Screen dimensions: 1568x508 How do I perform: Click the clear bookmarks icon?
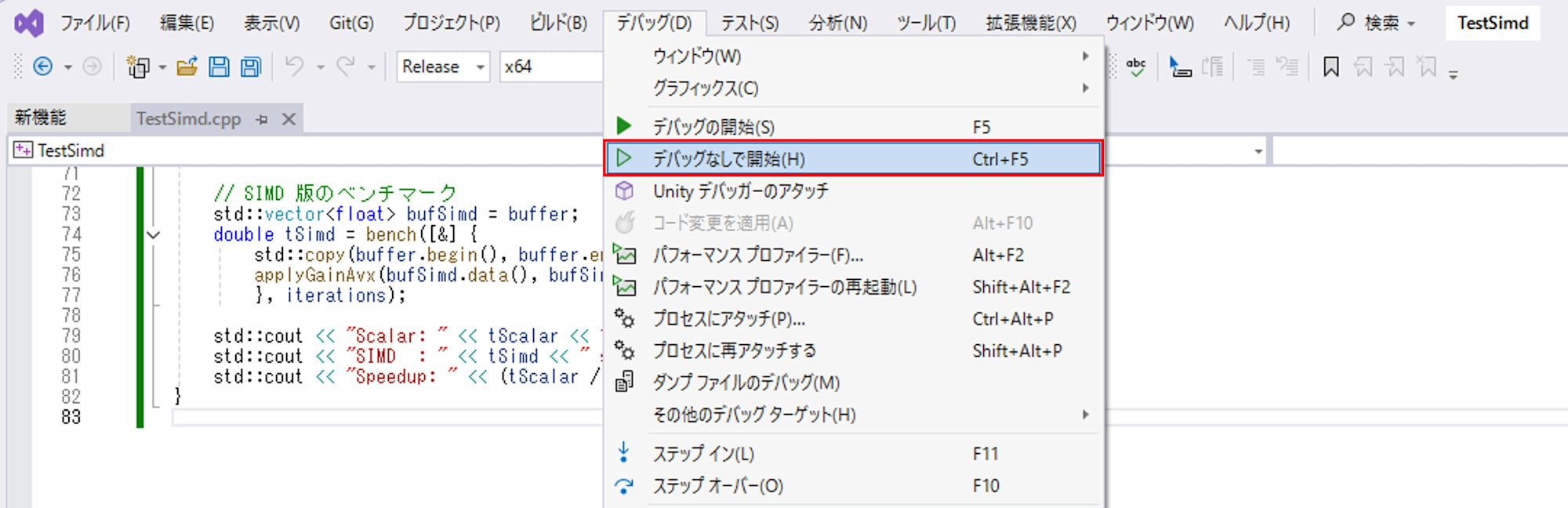1427,67
